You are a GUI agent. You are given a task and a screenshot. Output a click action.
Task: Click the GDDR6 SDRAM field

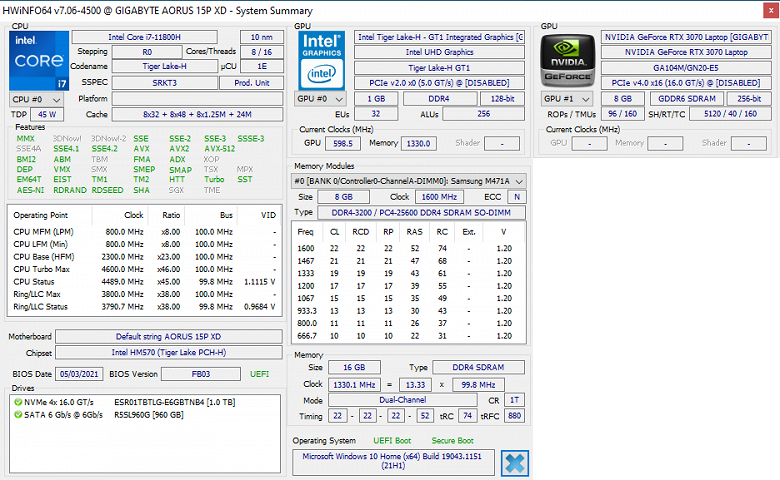pos(687,99)
